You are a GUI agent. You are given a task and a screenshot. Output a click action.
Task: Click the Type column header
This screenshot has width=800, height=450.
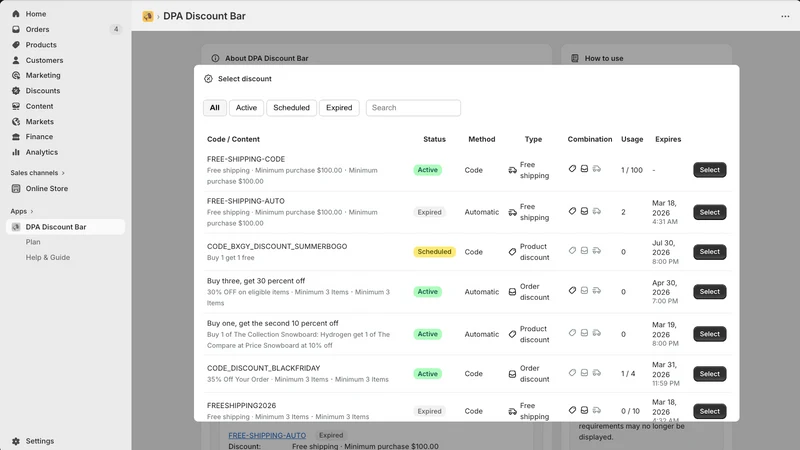533,139
